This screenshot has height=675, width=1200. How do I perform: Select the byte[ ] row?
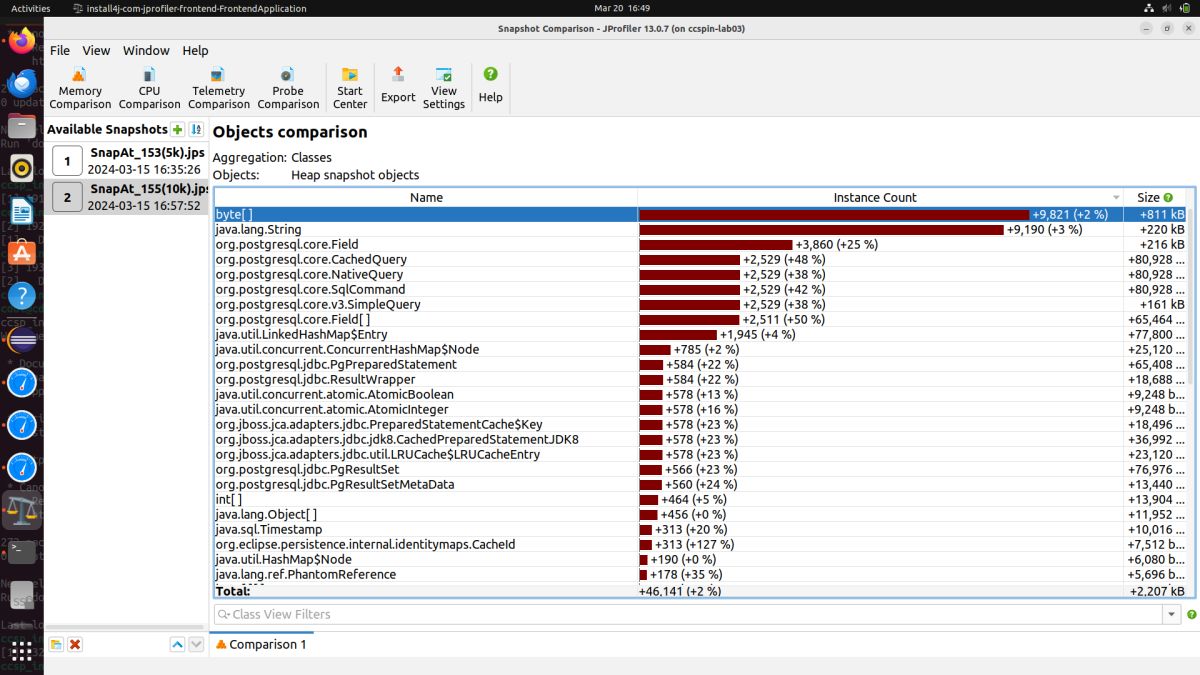[700, 214]
